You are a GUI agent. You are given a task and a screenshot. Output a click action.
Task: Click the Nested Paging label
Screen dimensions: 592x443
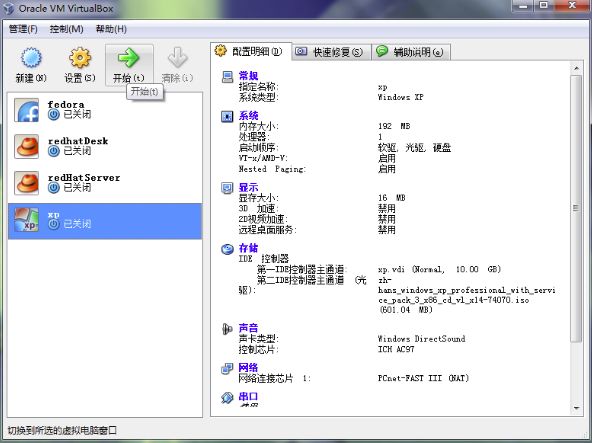pyautogui.click(x=272, y=169)
